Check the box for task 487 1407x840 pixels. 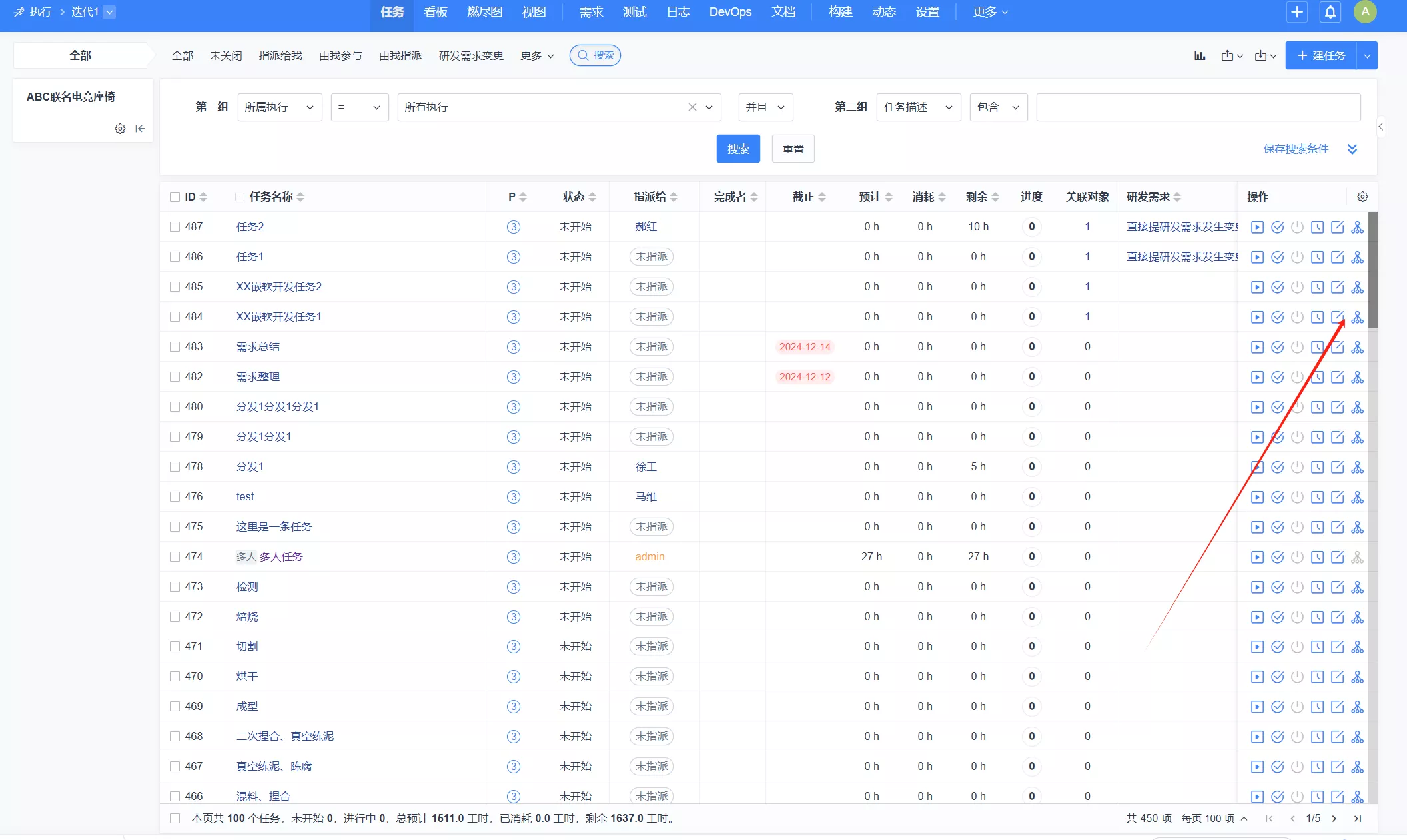(175, 226)
